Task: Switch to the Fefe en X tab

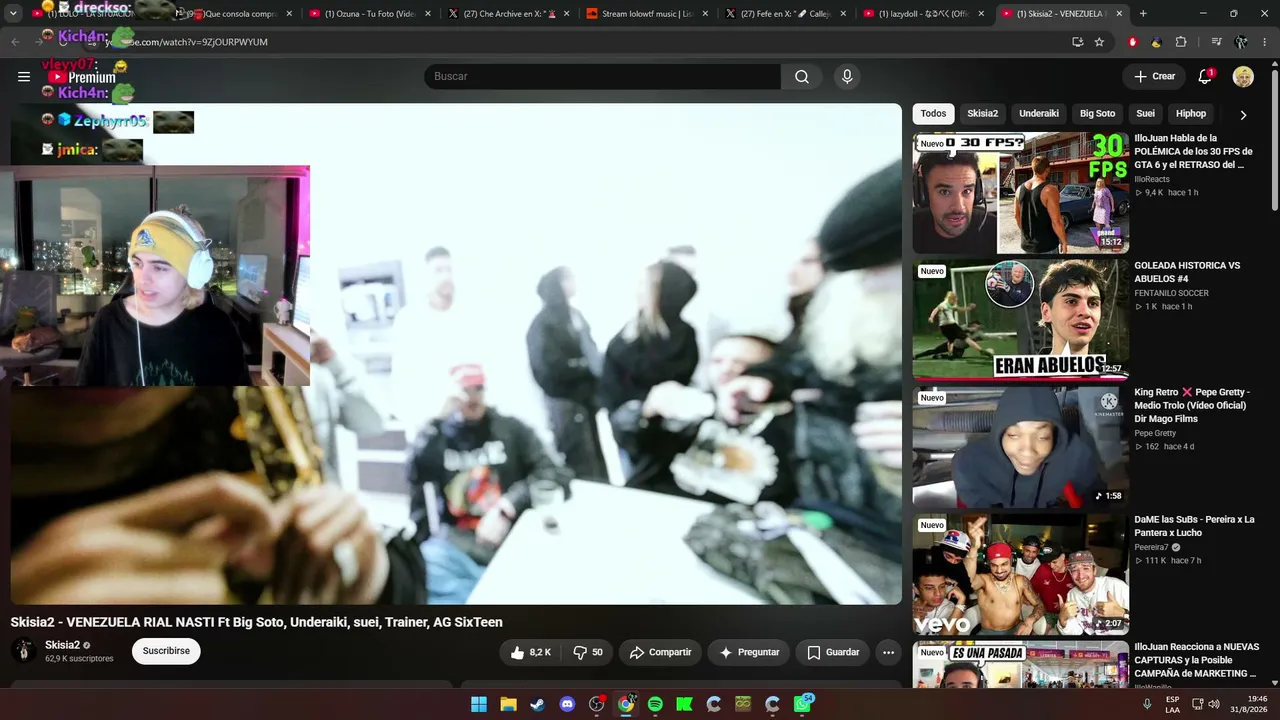Action: [783, 14]
